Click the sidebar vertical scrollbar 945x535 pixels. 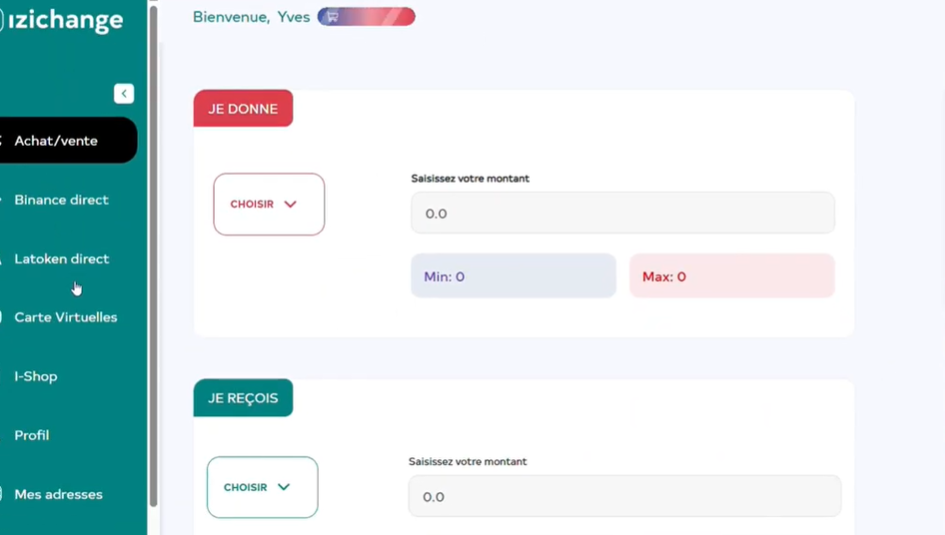(153, 250)
